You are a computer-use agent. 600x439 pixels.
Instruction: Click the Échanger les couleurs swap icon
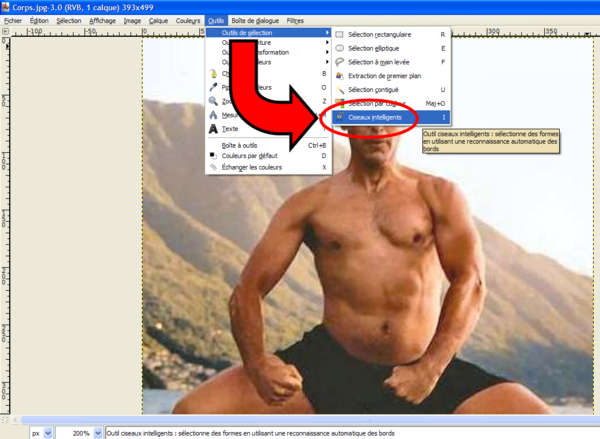tap(213, 167)
